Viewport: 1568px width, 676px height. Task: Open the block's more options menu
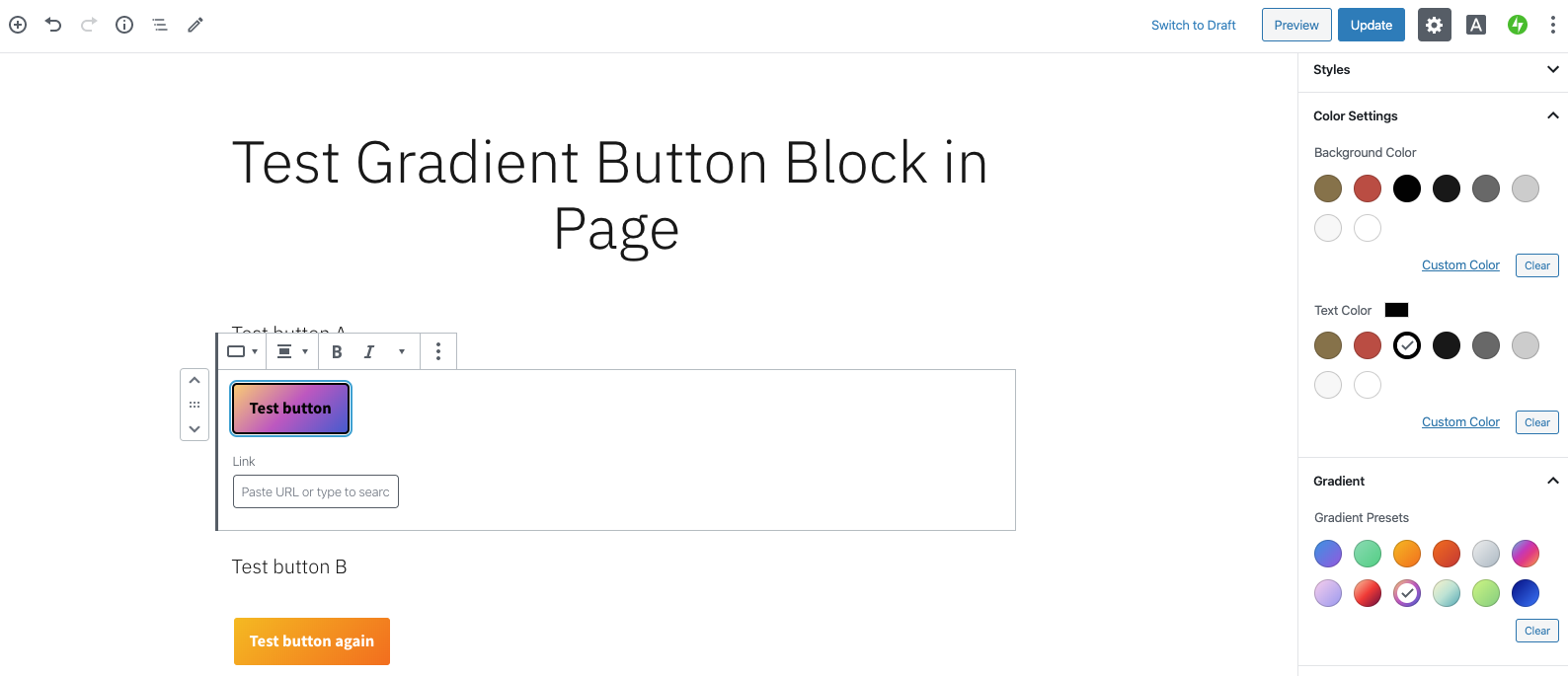click(x=438, y=351)
